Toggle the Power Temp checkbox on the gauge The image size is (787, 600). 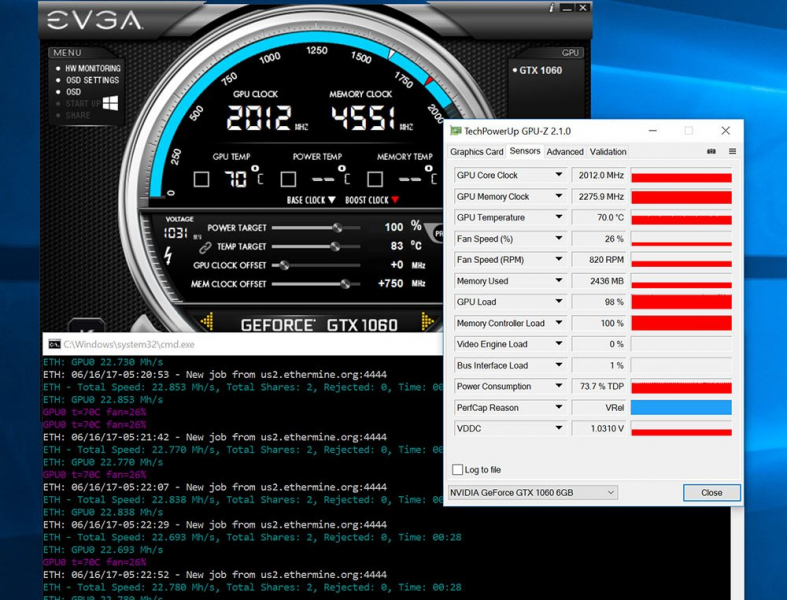click(288, 179)
